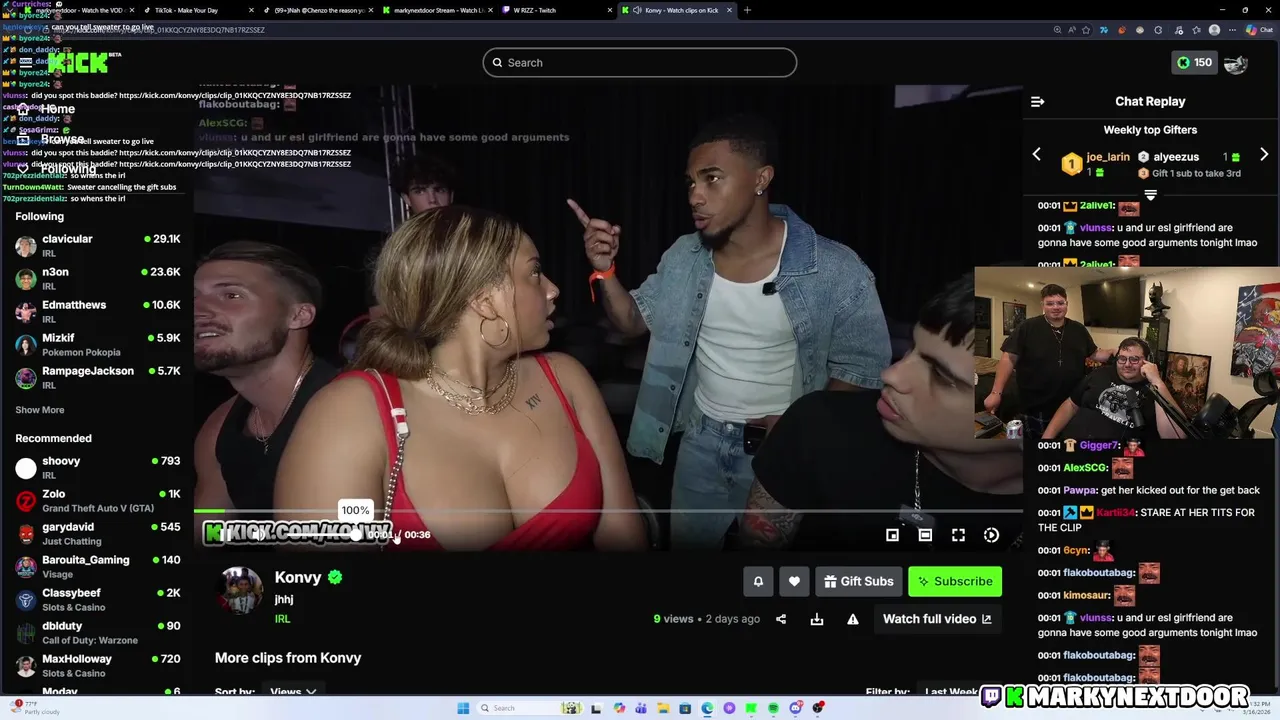Subscribe to Konvy's channel
The image size is (1280, 720).
[955, 581]
